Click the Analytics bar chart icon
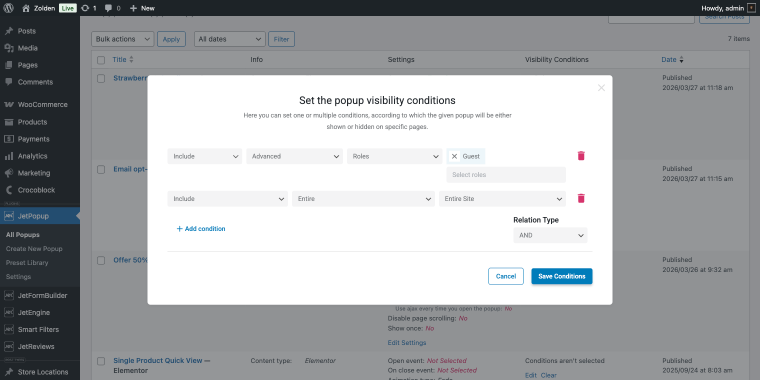This screenshot has height=380, width=760. click(x=9, y=156)
